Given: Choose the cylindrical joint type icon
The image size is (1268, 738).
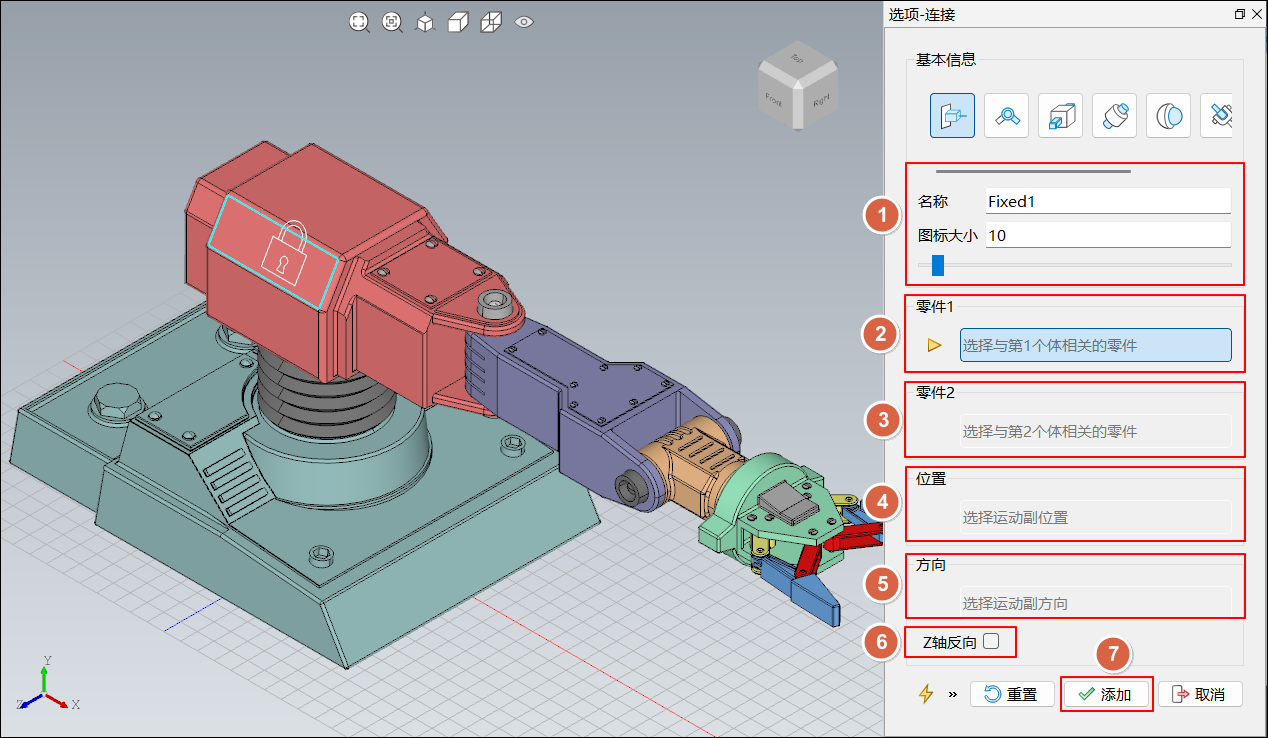Looking at the screenshot, I should click(x=1114, y=115).
